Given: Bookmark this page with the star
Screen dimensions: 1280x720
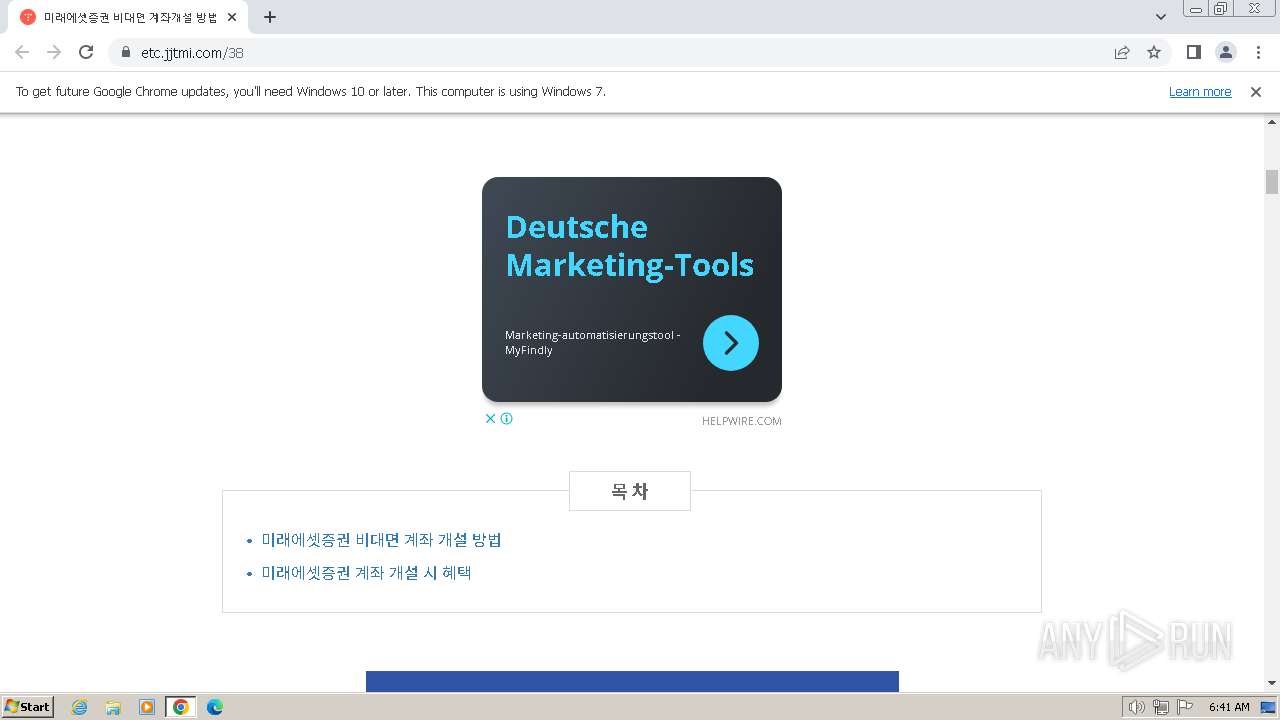Looking at the screenshot, I should (x=1154, y=52).
